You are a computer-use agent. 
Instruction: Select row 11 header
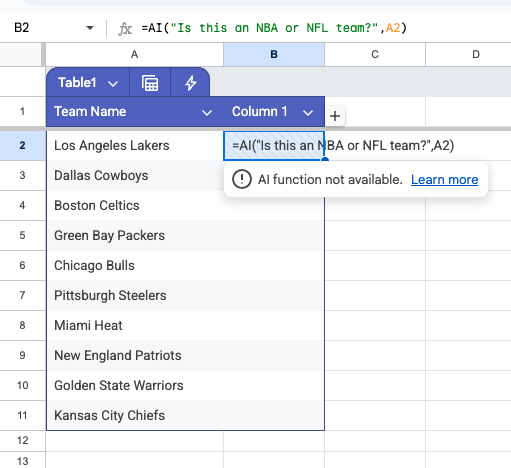pos(22,415)
